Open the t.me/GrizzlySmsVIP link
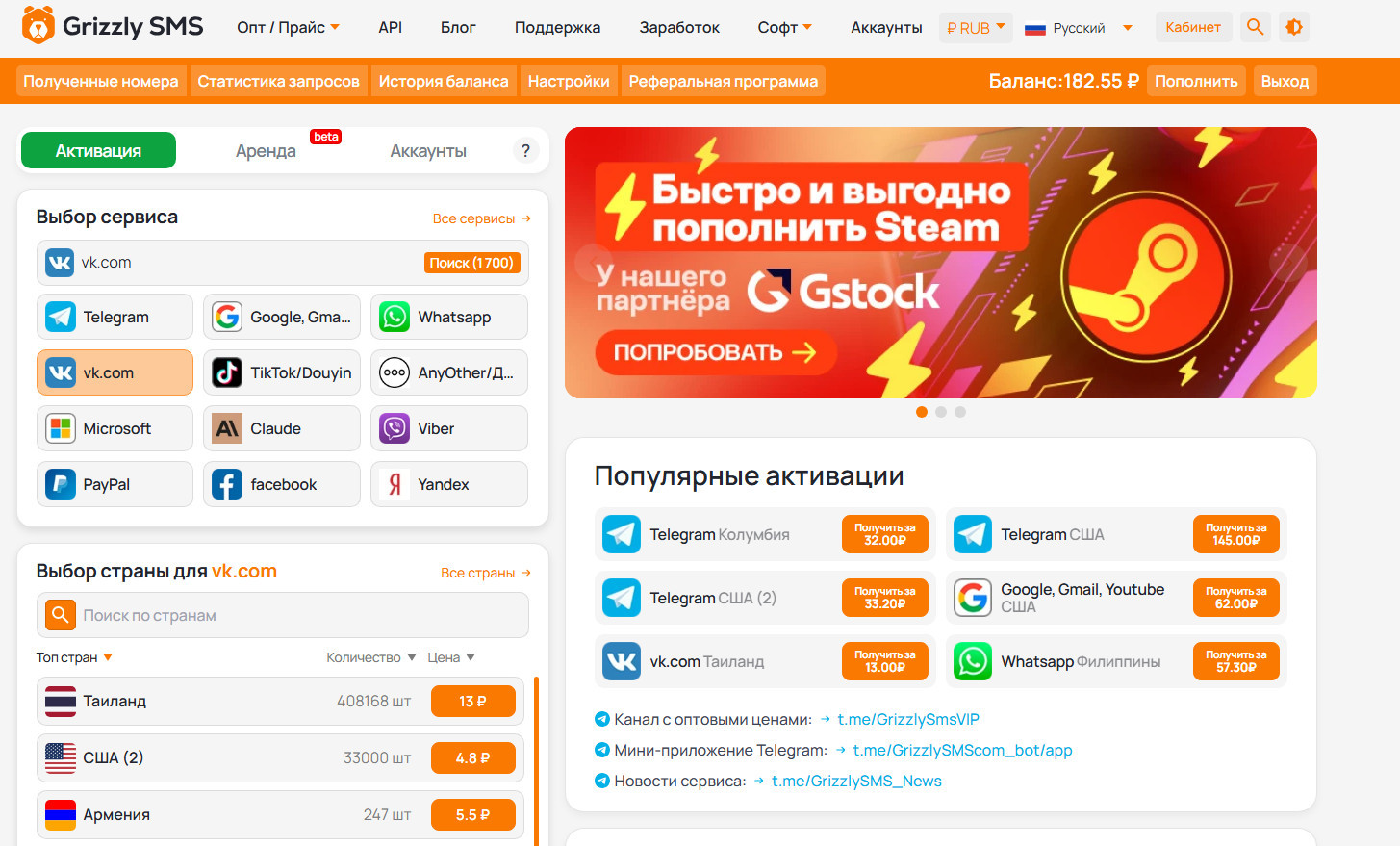The height and width of the screenshot is (846, 1400). [908, 719]
